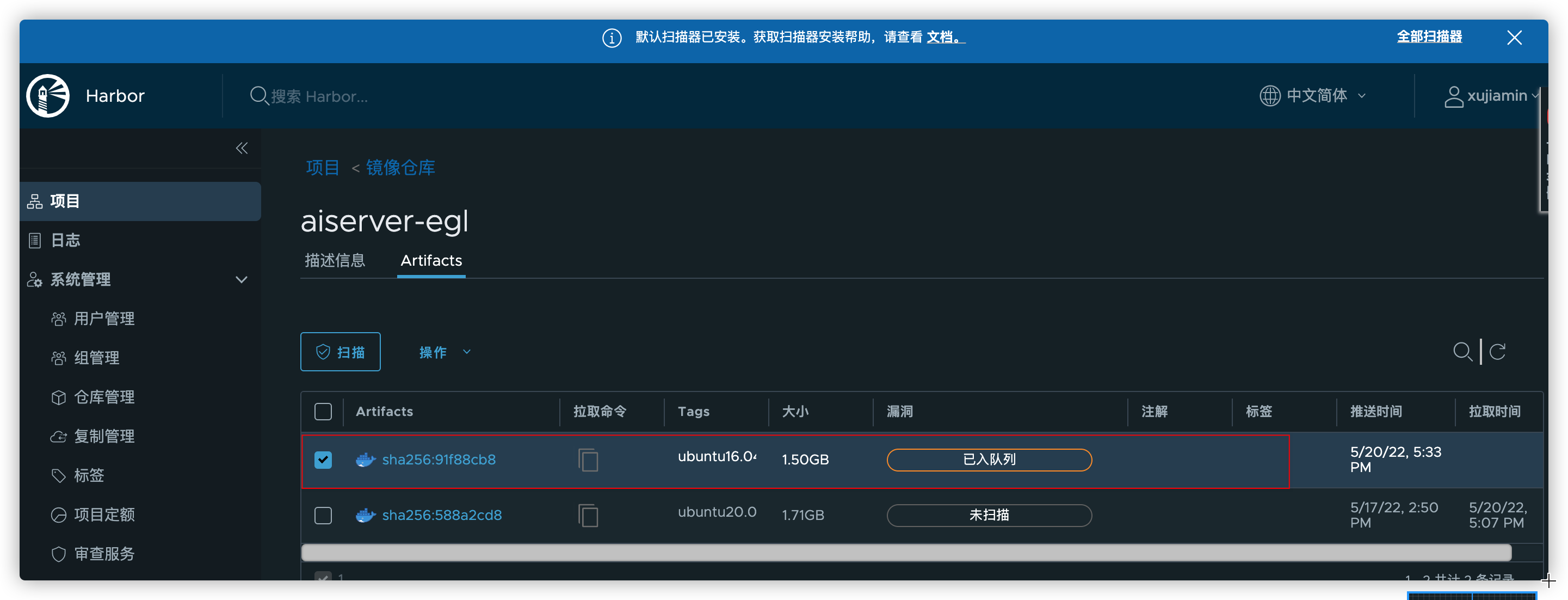Click the Harbor lighthouse logo
The height and width of the screenshot is (600, 1568).
coord(48,96)
